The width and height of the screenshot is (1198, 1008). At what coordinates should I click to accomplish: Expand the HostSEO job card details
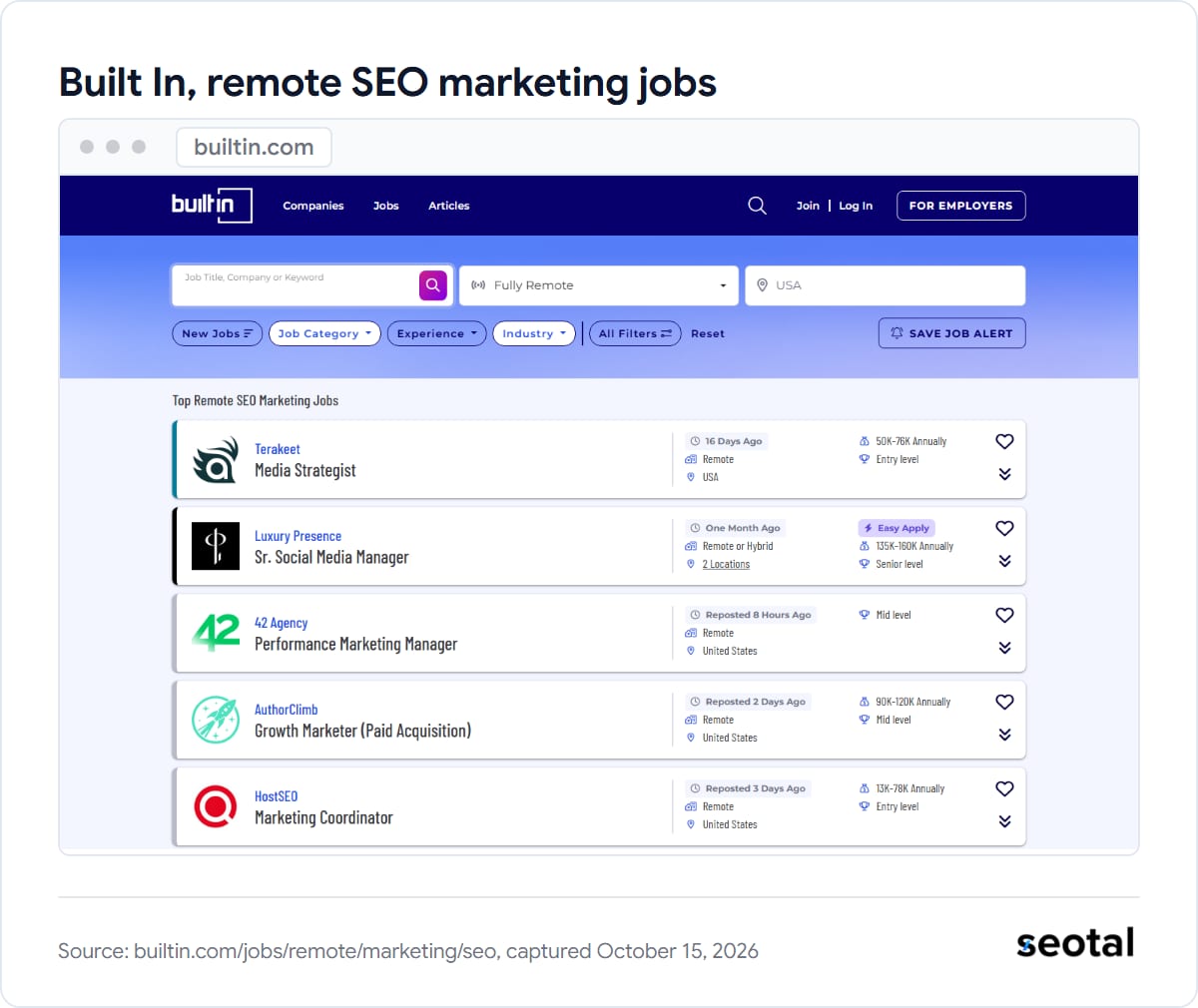1004,821
